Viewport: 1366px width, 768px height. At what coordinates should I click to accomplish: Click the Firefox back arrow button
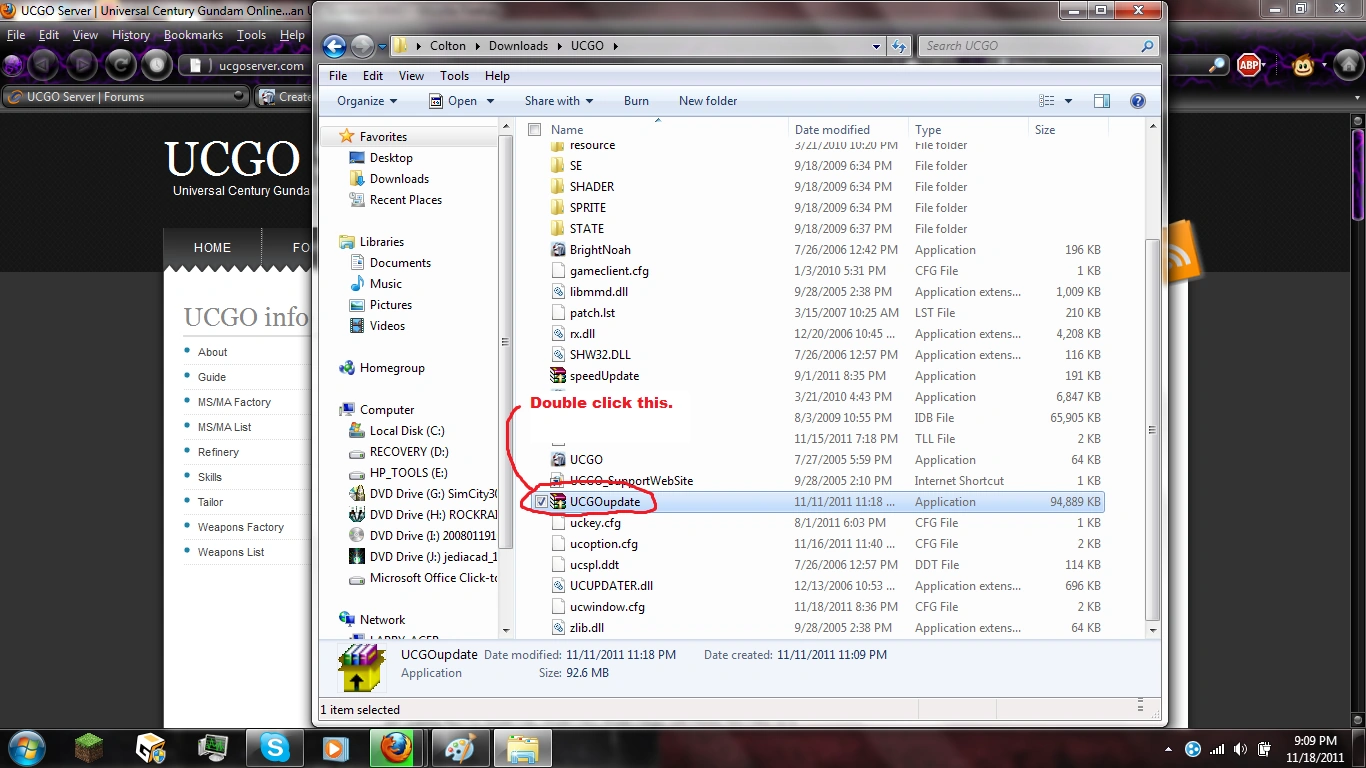click(43, 66)
